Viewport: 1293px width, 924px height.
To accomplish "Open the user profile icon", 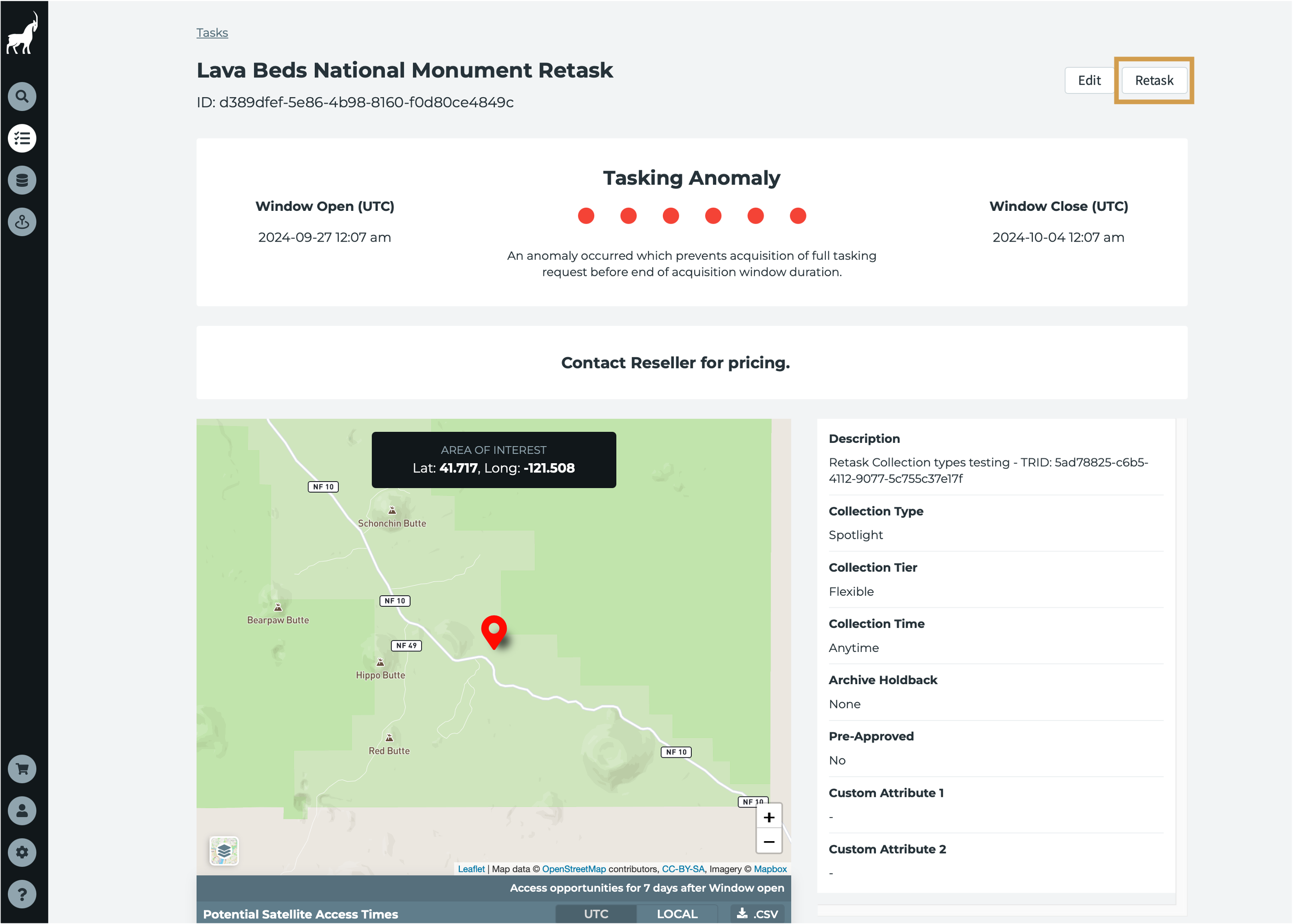I will (22, 811).
